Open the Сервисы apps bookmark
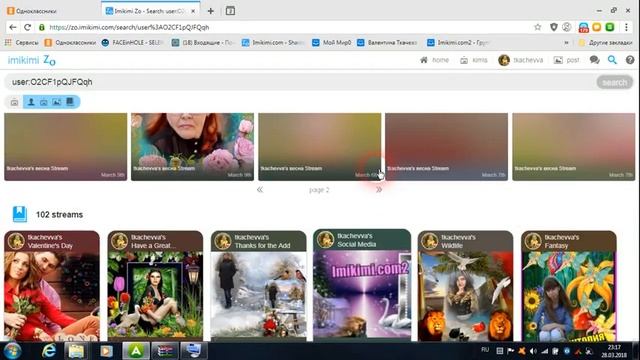640x360 pixels. pyautogui.click(x=22, y=42)
